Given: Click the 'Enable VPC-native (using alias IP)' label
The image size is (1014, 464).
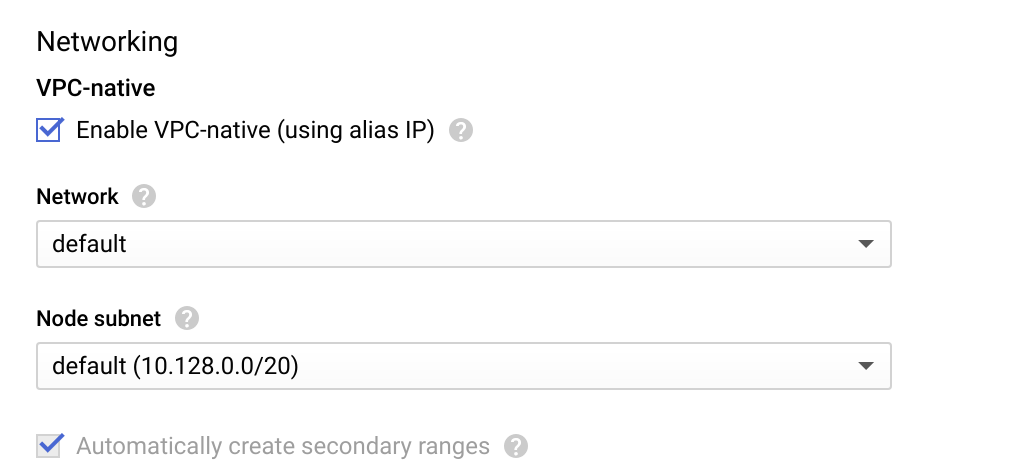Looking at the screenshot, I should pos(255,131).
